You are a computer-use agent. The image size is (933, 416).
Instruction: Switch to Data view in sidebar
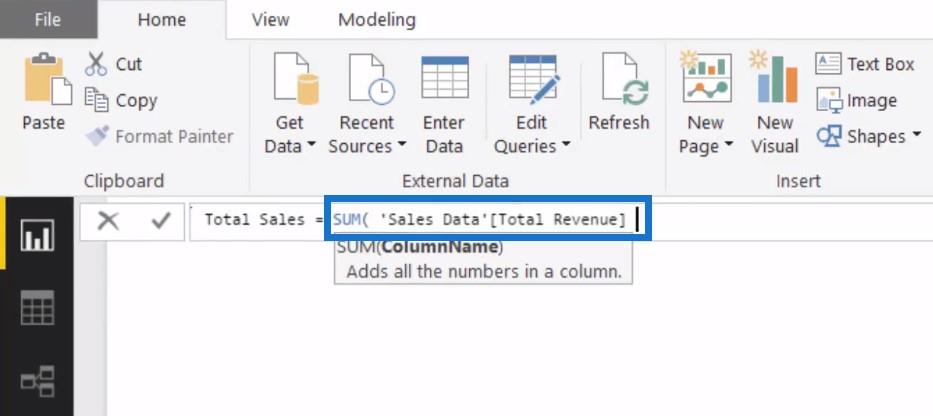click(x=37, y=308)
